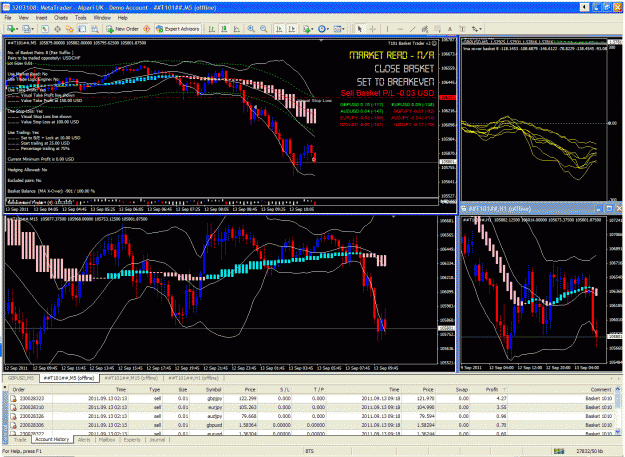Open the Profiles toolbar icon
Image resolution: width=625 pixels, height=457 pixels.
click(x=26, y=29)
